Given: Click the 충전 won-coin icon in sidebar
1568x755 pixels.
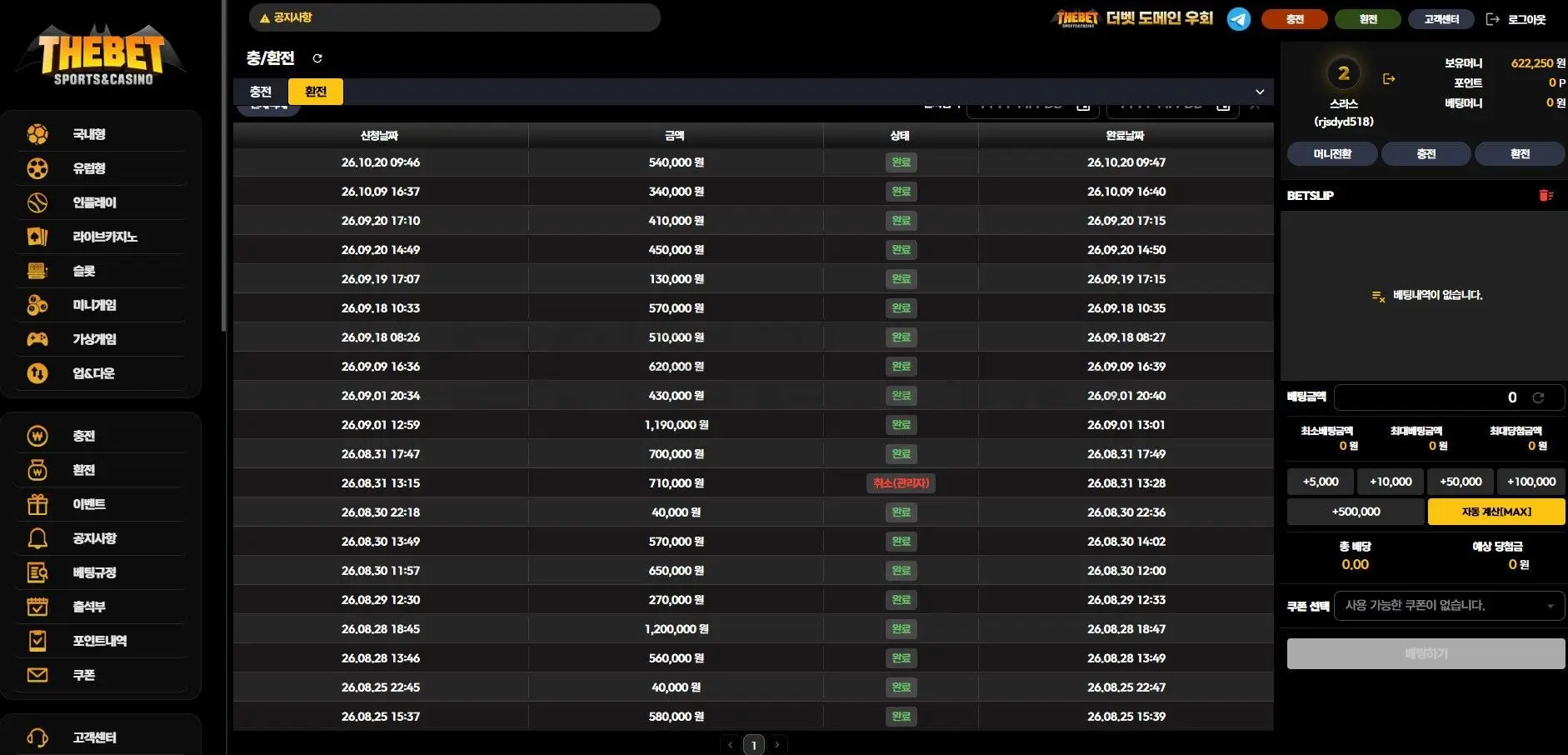Looking at the screenshot, I should (37, 436).
